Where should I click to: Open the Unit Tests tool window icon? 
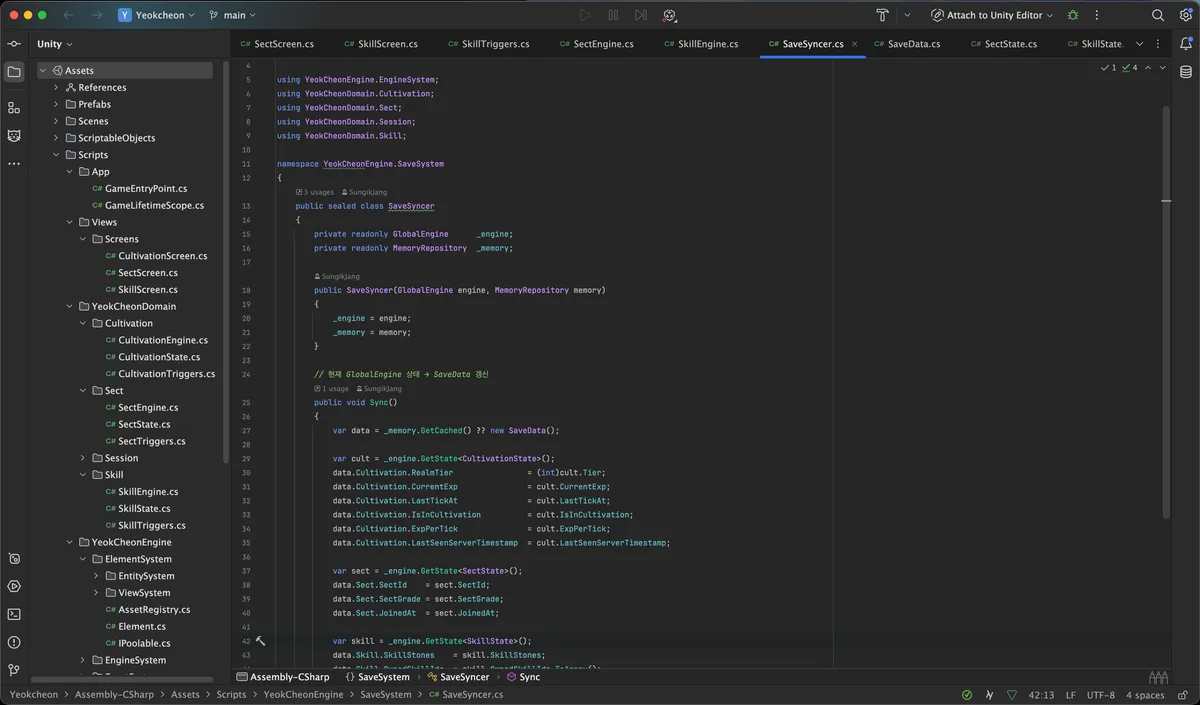tap(14, 559)
